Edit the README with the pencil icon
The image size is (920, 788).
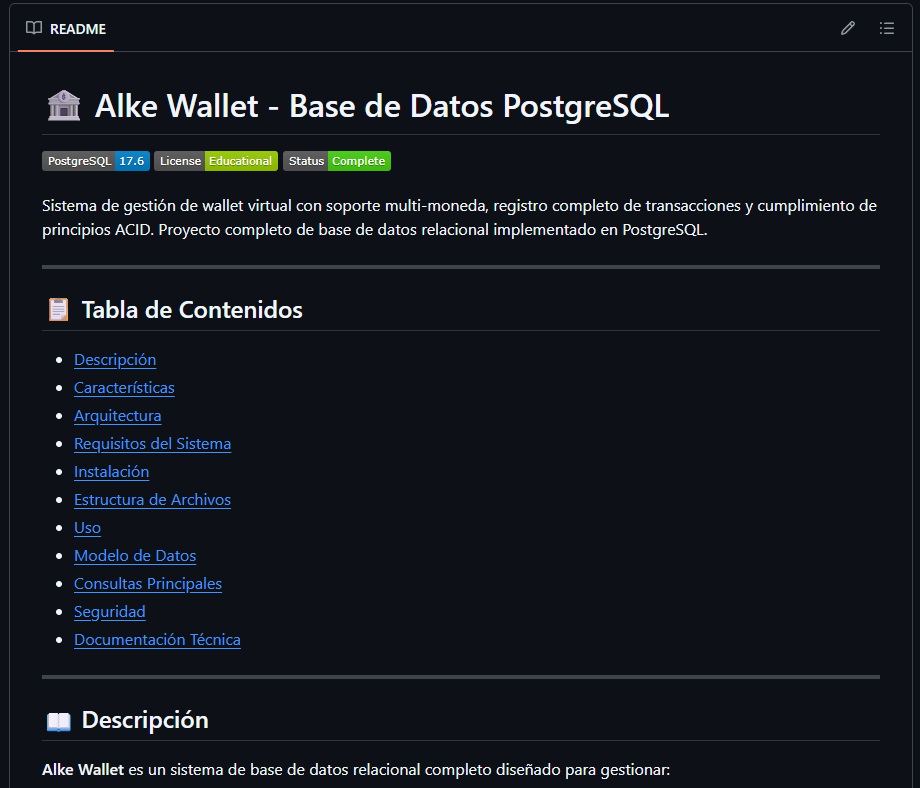pyautogui.click(x=847, y=28)
